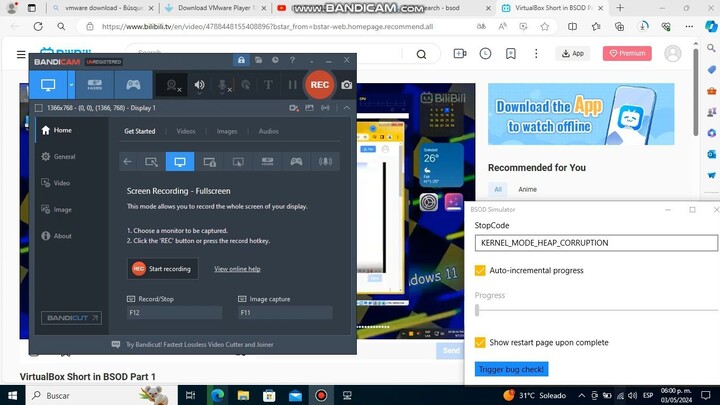Click Download the App banner
Screen dimensions: 720x405
click(581, 114)
